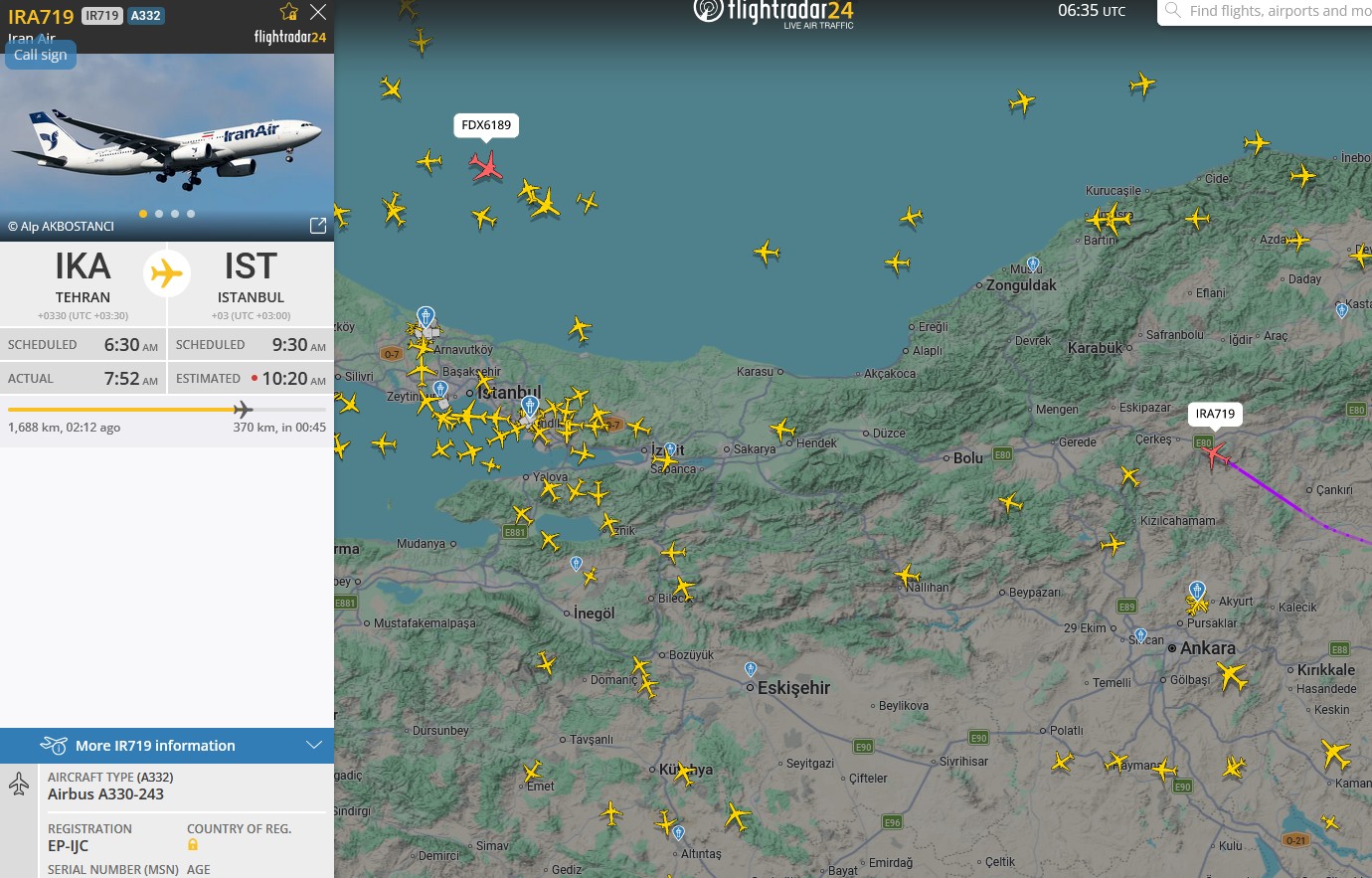Viewport: 1372px width, 878px height.
Task: Click the Ankara Esenboga airport pin marker
Action: tap(1197, 590)
